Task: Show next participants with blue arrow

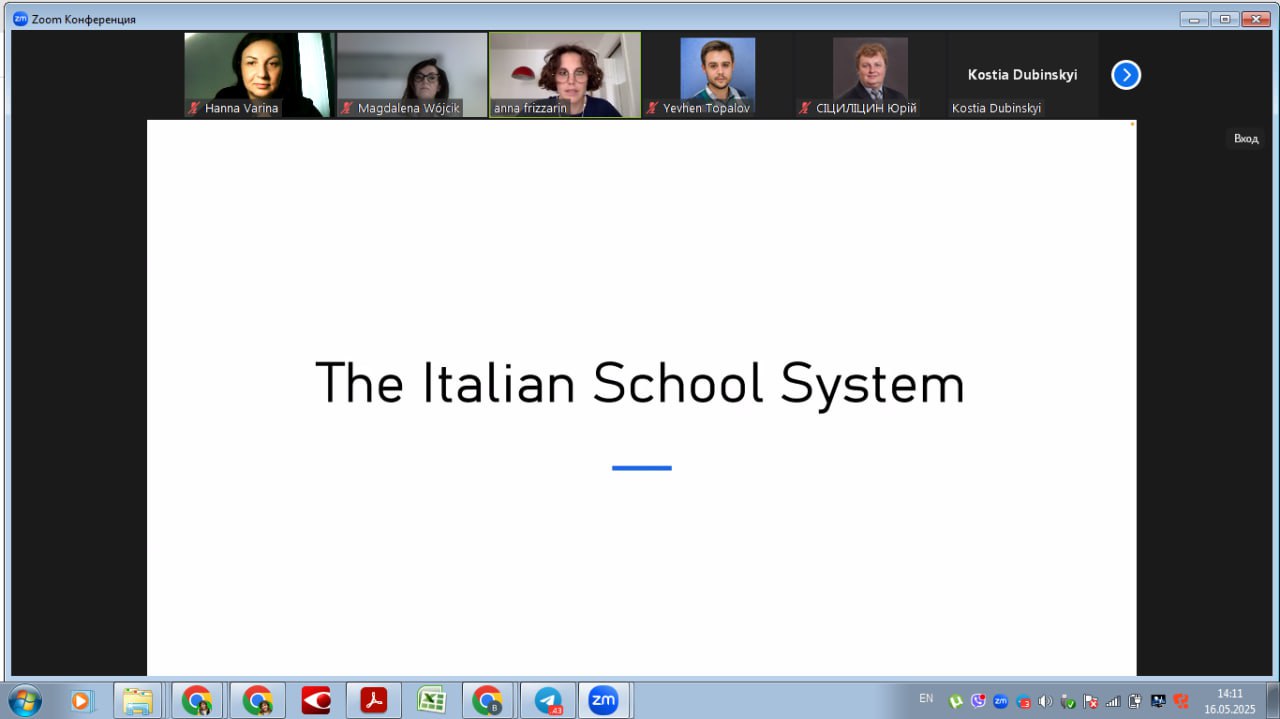Action: click(x=1126, y=75)
